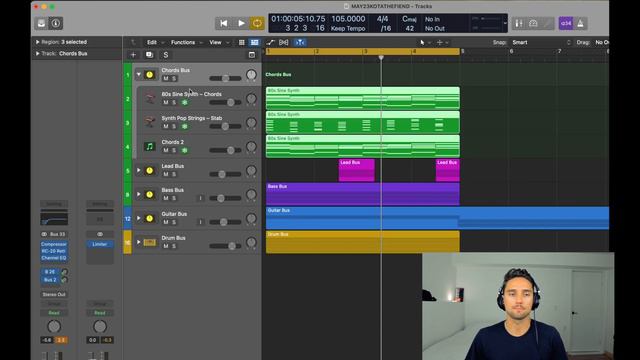
Task: Toggle the Flex show/hide icon
Action: [x=284, y=42]
